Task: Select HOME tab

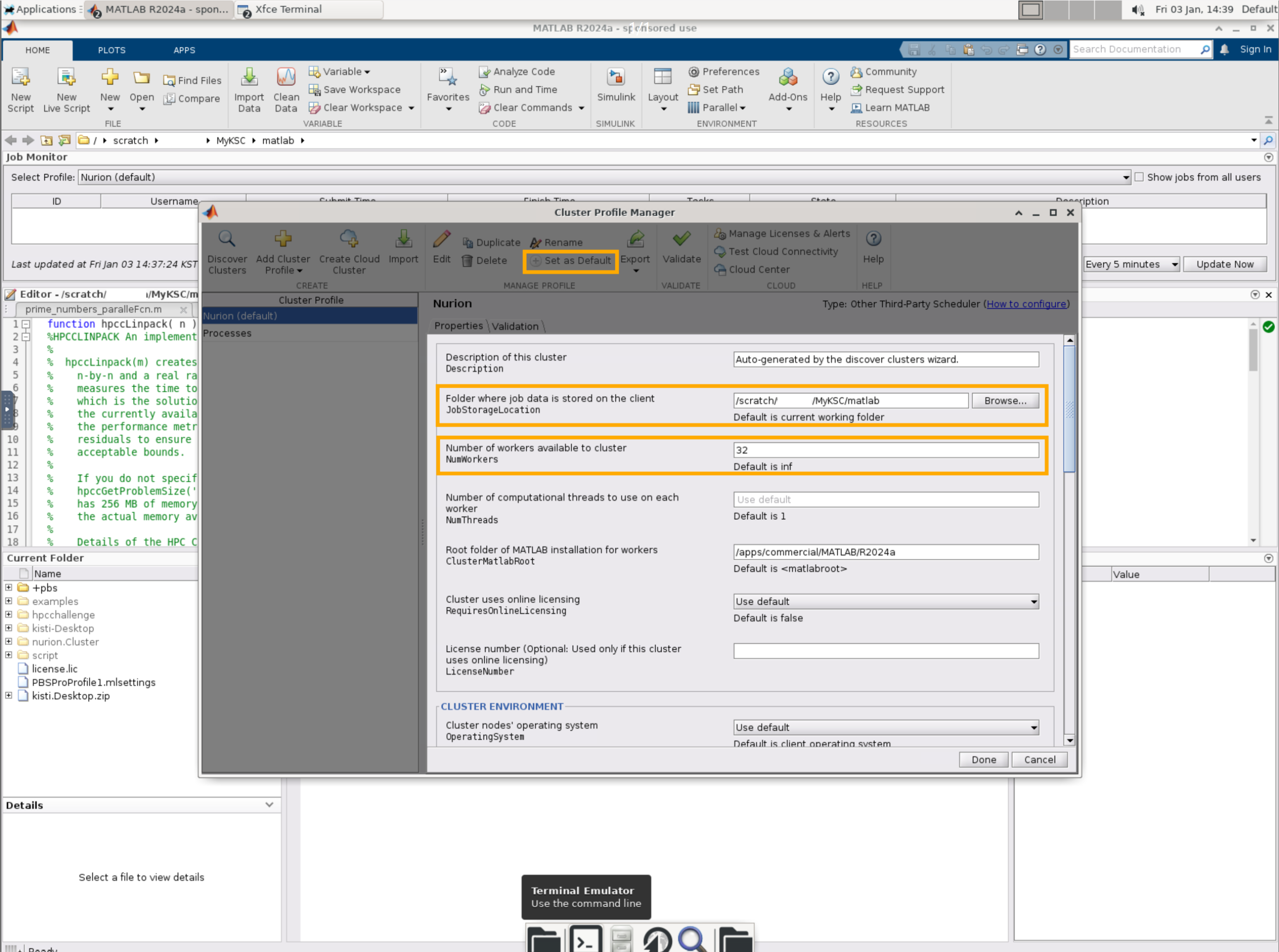Action: [38, 50]
